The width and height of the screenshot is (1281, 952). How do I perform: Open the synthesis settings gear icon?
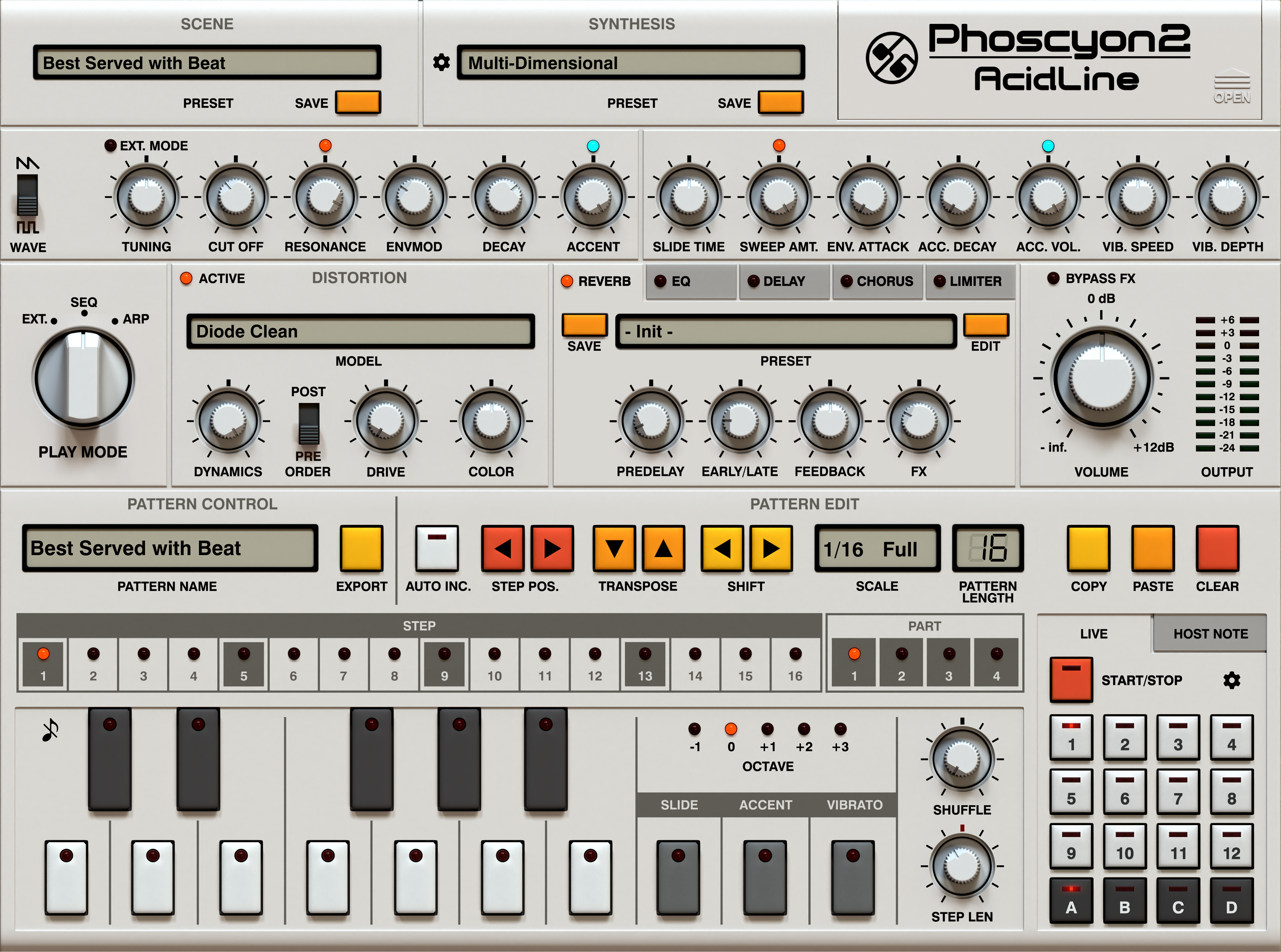pos(441,62)
